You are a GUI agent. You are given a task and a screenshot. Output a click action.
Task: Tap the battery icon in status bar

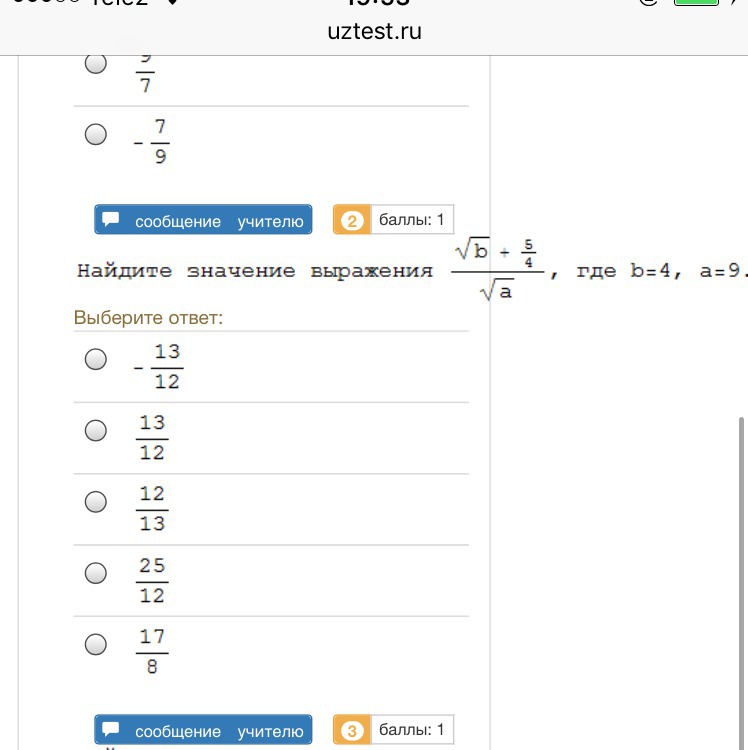coord(695,4)
